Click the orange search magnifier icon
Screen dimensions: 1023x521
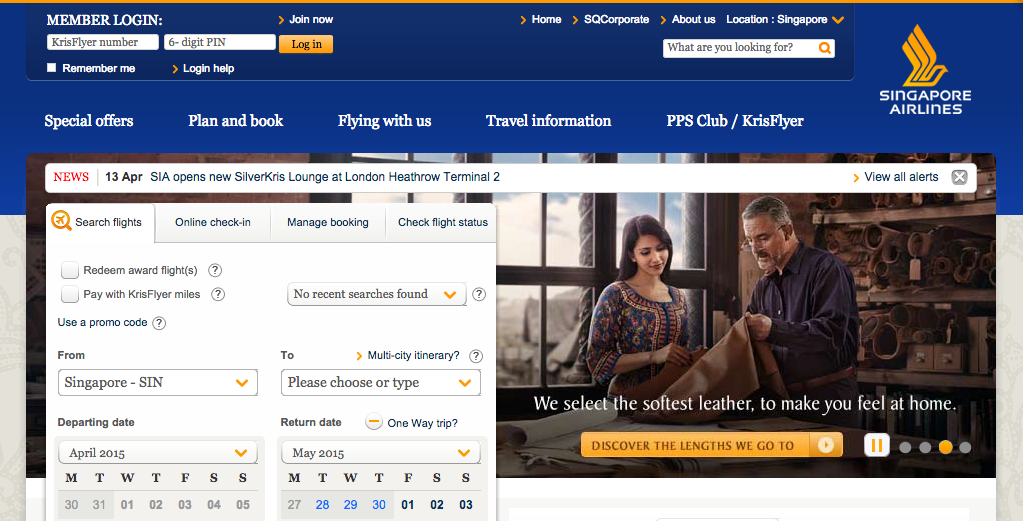pyautogui.click(x=825, y=48)
